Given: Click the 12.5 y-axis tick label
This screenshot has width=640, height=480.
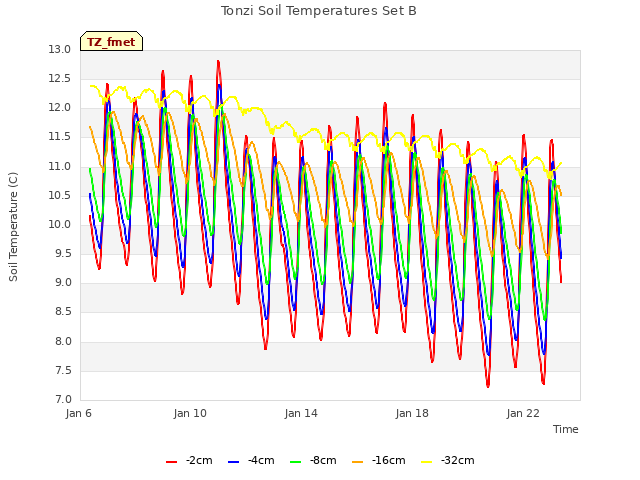Looking at the screenshot, I should click(x=60, y=78).
